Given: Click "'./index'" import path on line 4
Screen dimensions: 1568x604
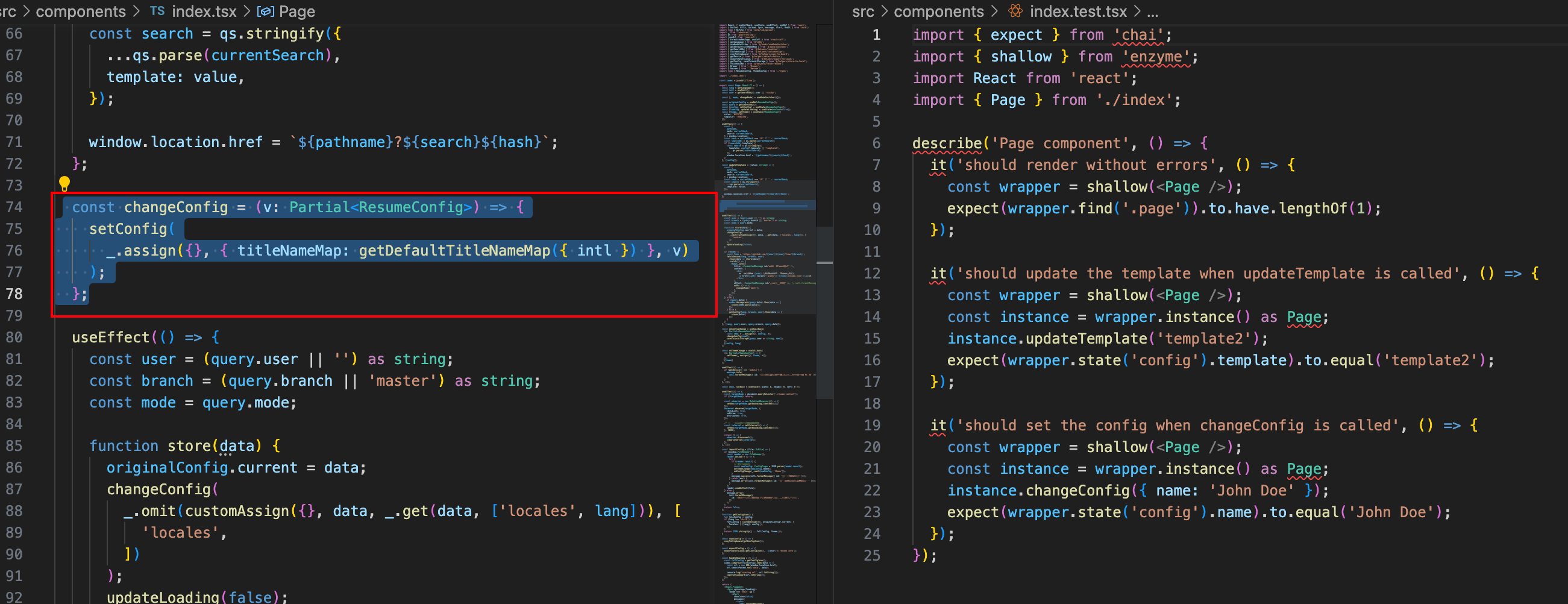Looking at the screenshot, I should click(x=1134, y=100).
